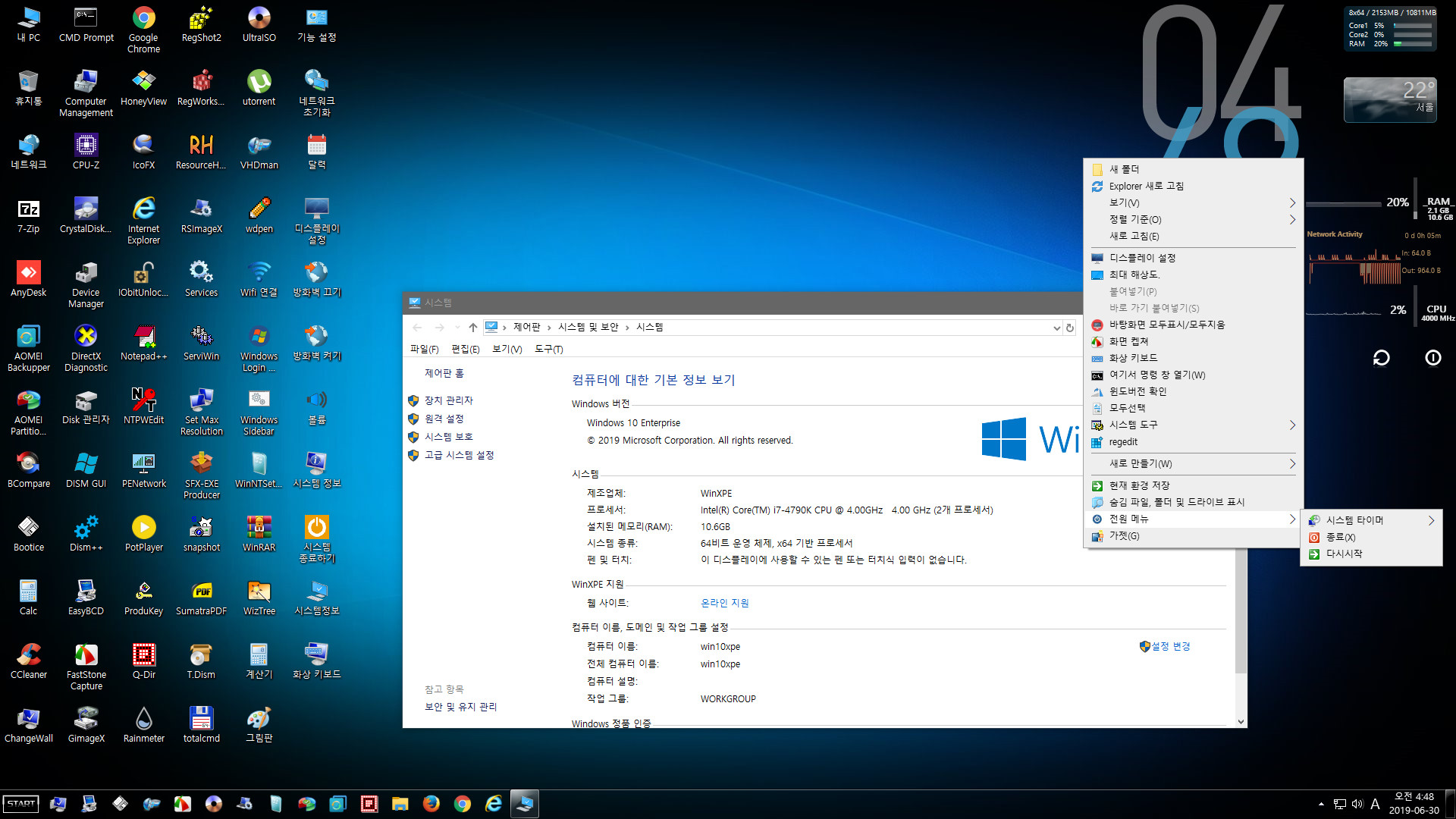Open AnyDesk desktop shortcut
This screenshot has height=819, width=1456.
point(28,279)
